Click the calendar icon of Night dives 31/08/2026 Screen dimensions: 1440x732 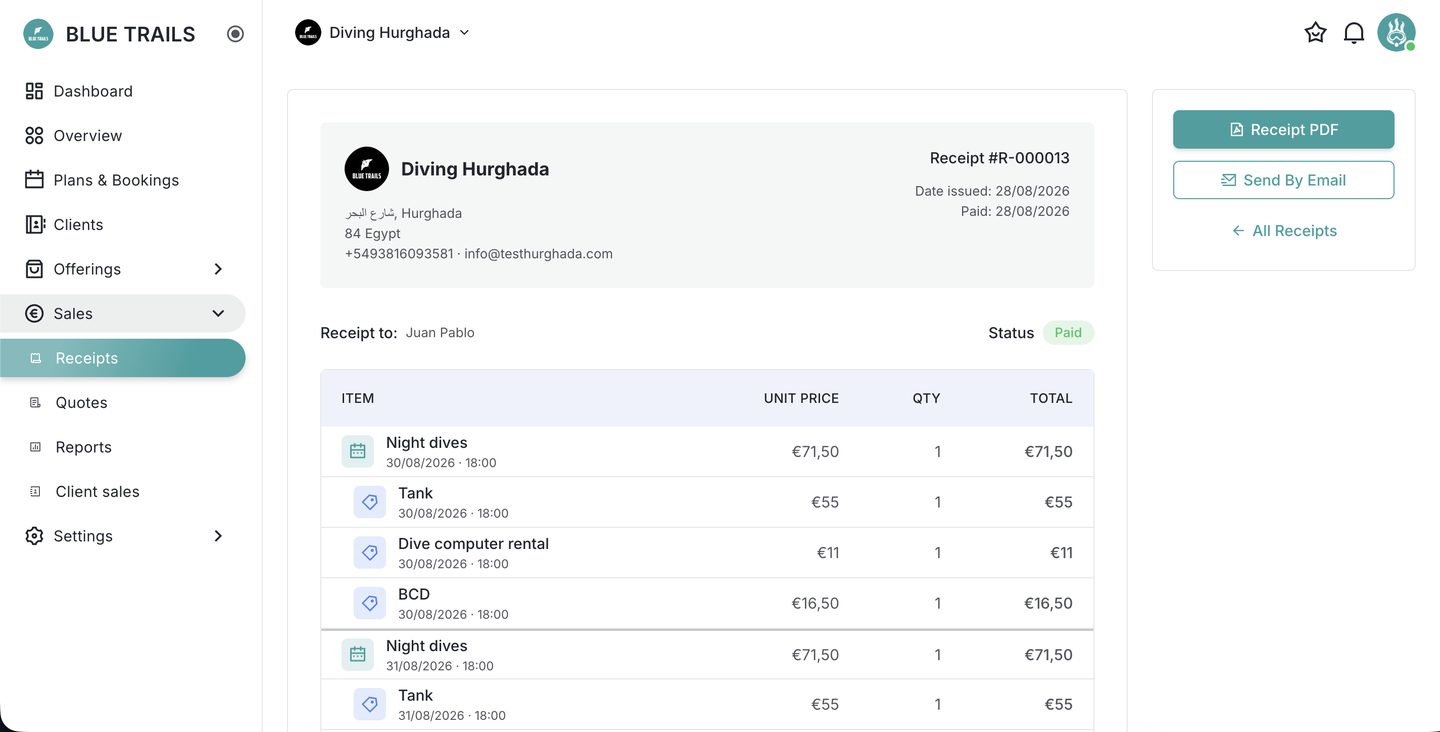click(x=358, y=655)
